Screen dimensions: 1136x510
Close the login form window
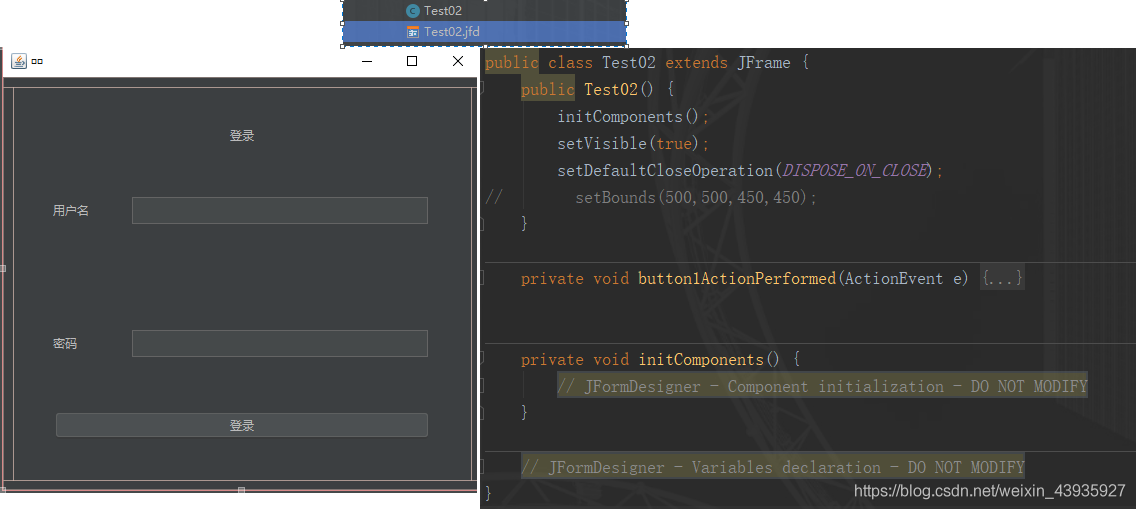(458, 61)
